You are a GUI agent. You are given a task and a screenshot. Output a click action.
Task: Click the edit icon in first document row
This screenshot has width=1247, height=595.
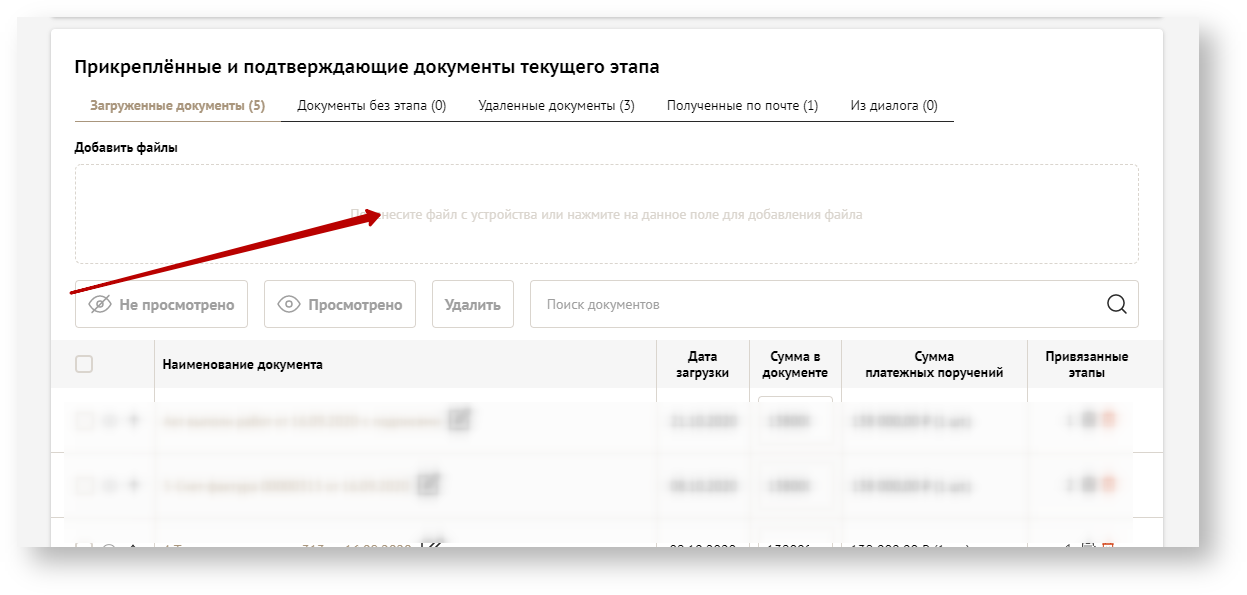click(459, 421)
